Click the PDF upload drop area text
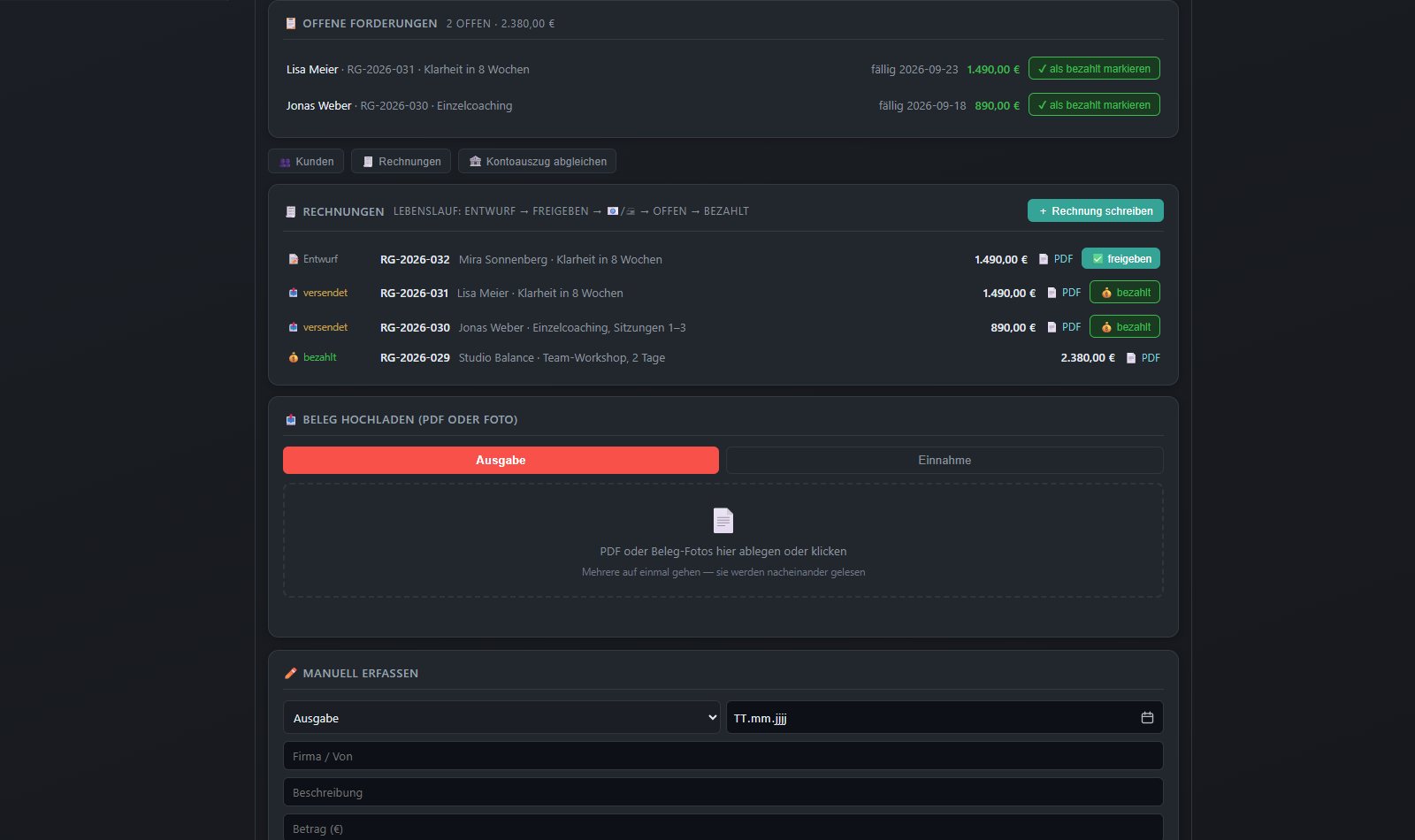 723,552
